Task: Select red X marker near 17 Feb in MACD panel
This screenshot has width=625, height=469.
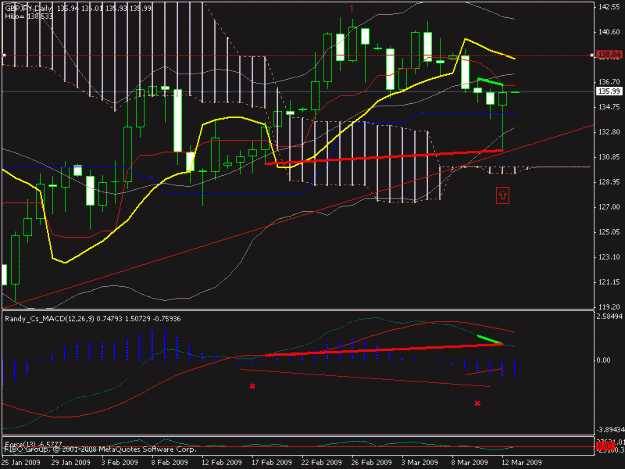Action: coord(252,386)
